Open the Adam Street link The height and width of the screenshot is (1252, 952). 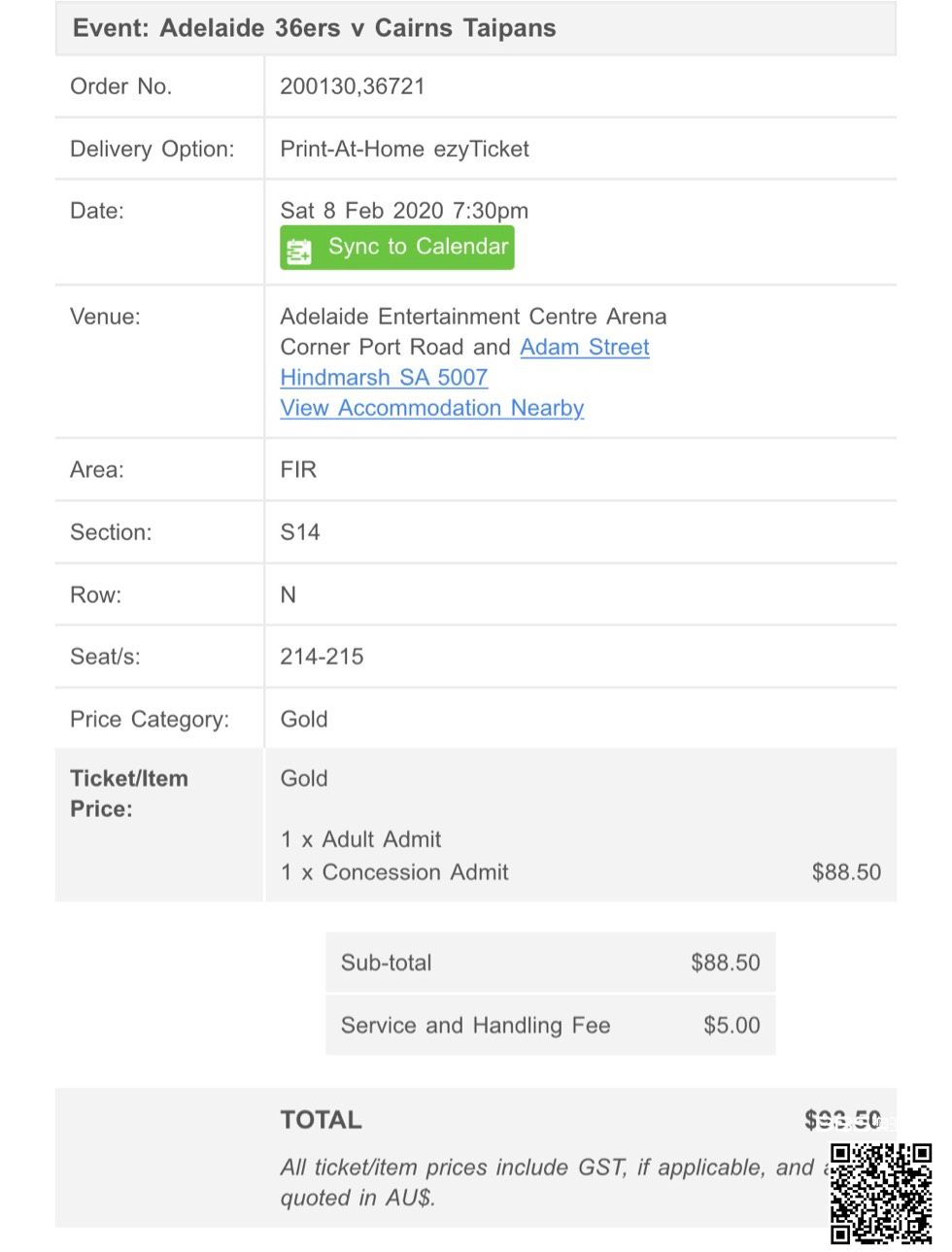(x=584, y=347)
